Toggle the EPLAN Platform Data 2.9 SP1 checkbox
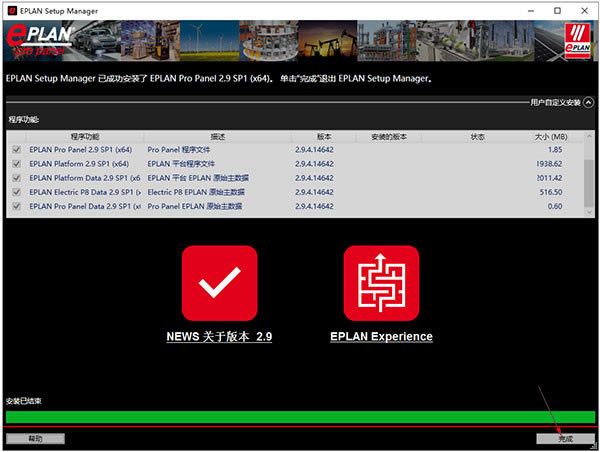Image resolution: width=600 pixels, height=452 pixels. point(16,178)
